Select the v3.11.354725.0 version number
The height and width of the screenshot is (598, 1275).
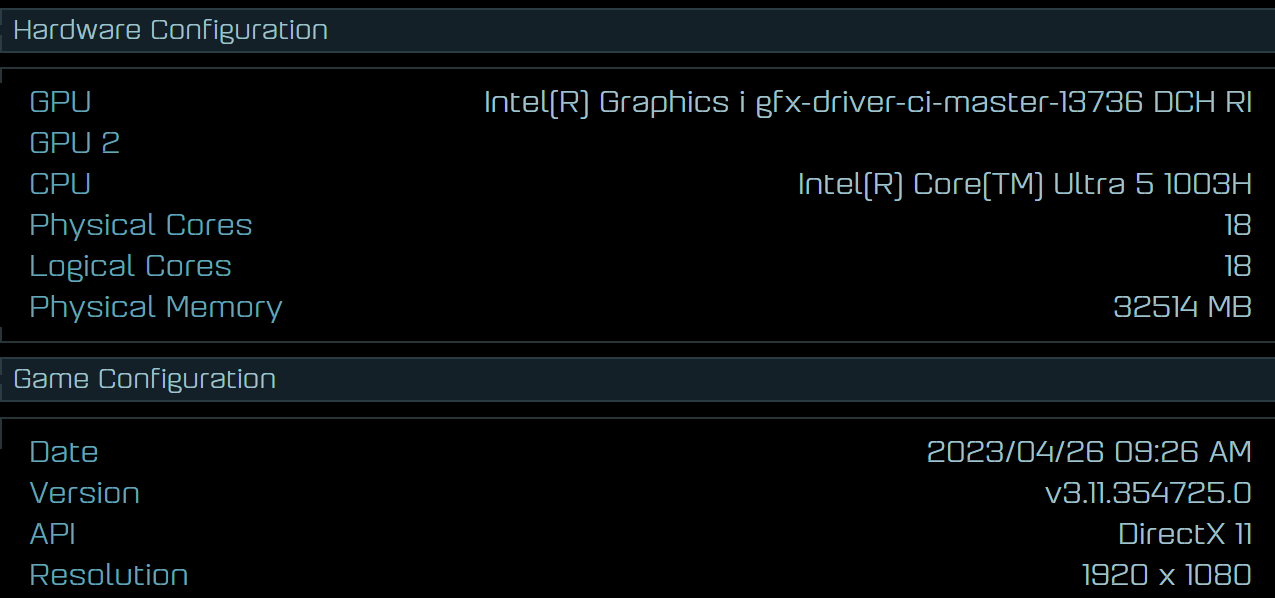coord(1148,493)
